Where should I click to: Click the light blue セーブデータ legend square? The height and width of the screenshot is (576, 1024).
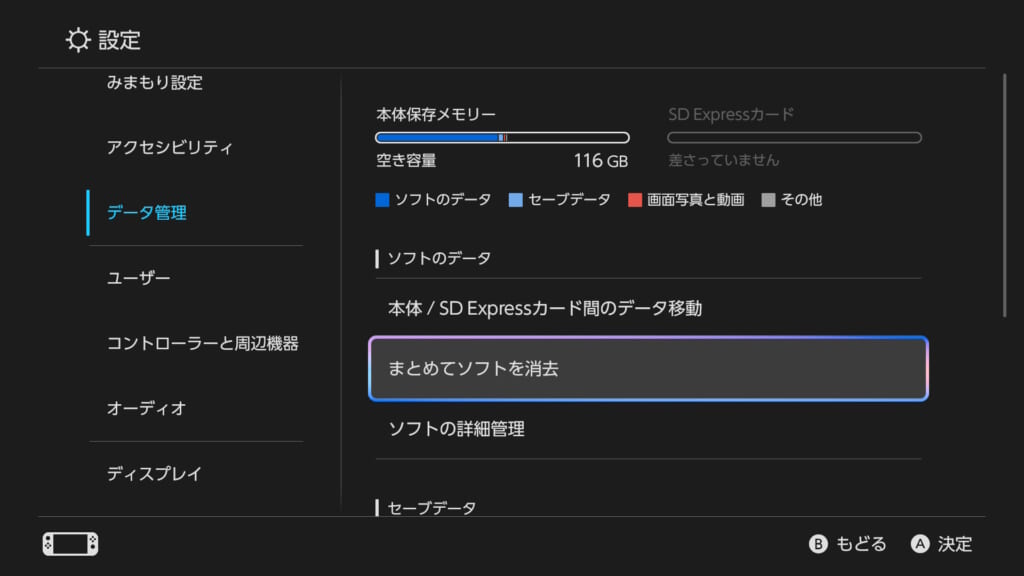coord(515,200)
